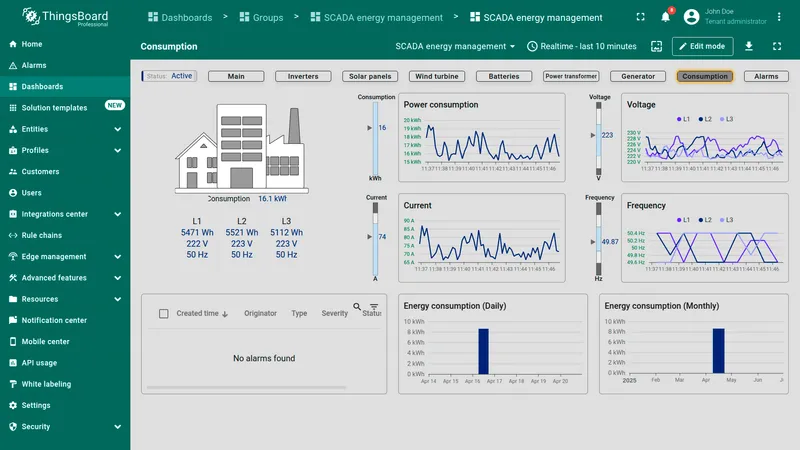
Task: Expand the Profiles sidebar menu
Action: pyautogui.click(x=117, y=151)
